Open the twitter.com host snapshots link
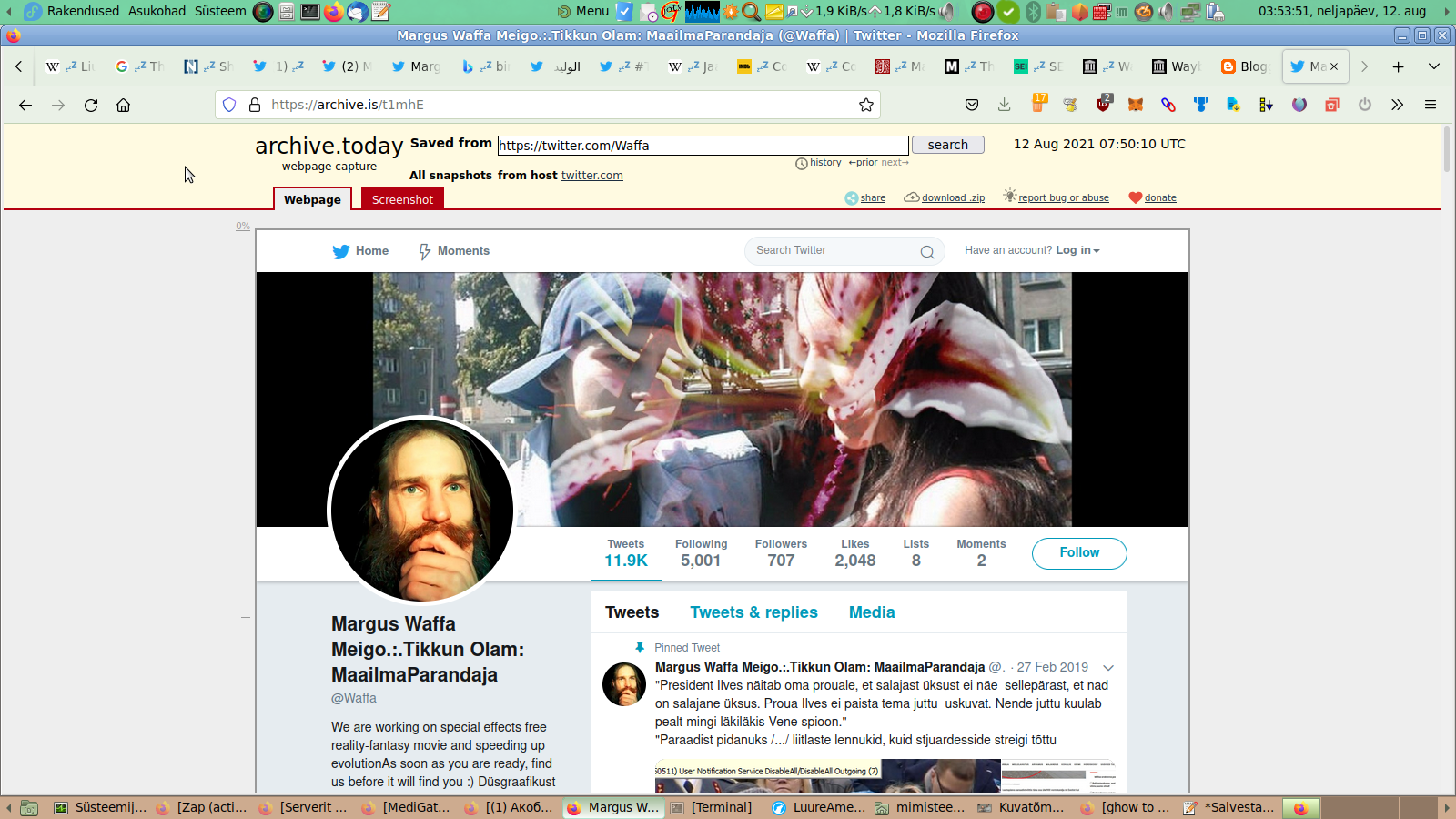 (x=592, y=176)
